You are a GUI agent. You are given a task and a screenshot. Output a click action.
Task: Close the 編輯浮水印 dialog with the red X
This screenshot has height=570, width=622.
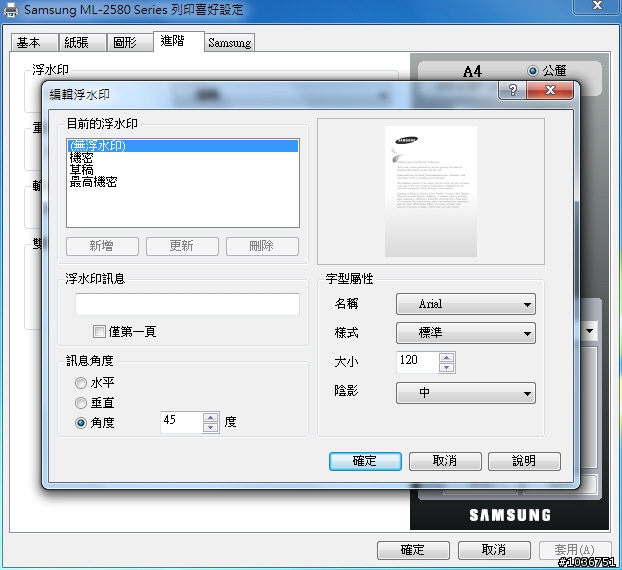[550, 90]
